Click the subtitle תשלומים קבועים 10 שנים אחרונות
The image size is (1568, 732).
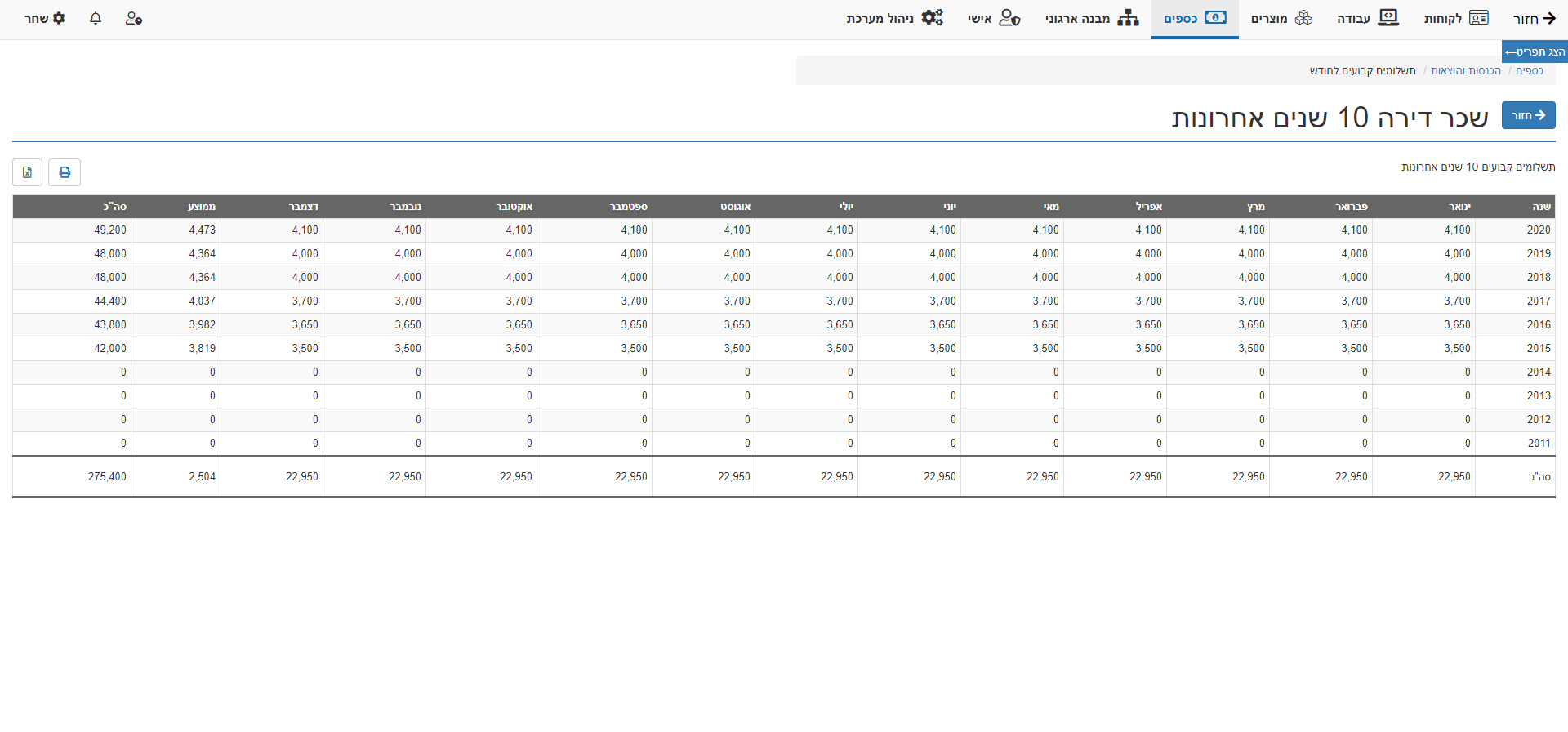pos(1478,167)
